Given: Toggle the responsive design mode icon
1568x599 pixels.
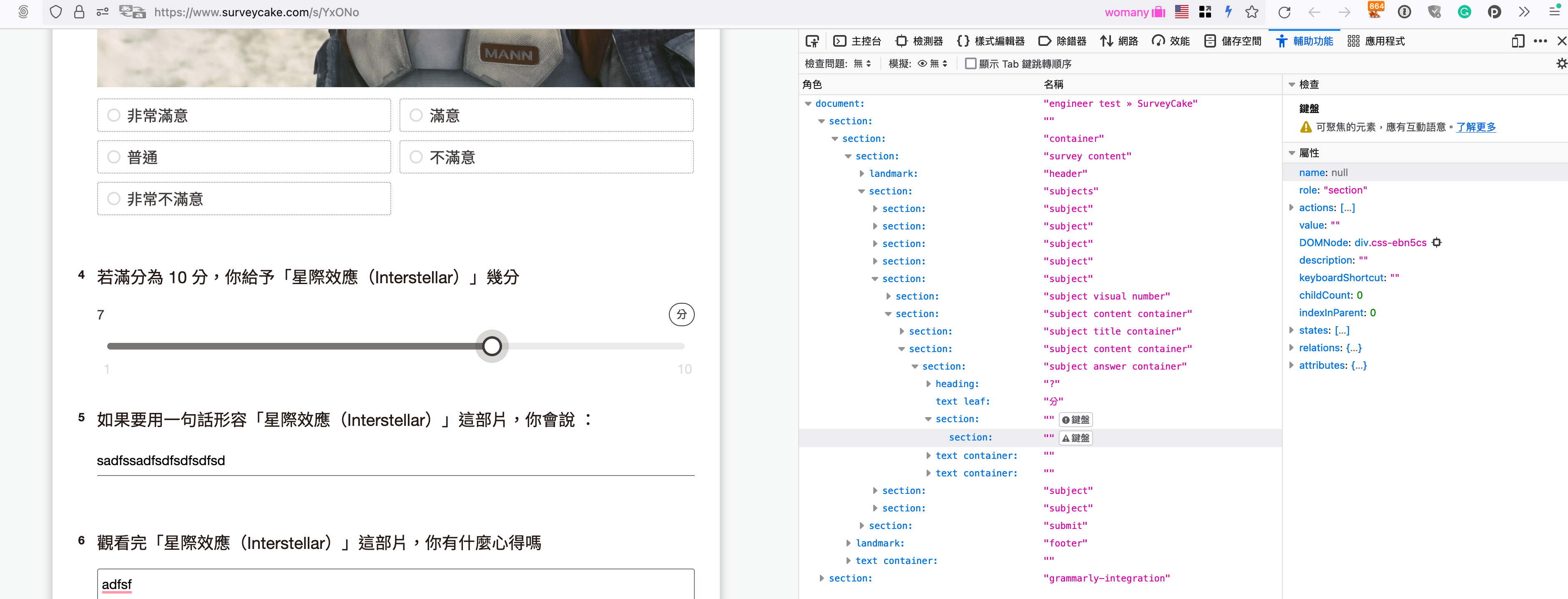Looking at the screenshot, I should (x=1518, y=41).
